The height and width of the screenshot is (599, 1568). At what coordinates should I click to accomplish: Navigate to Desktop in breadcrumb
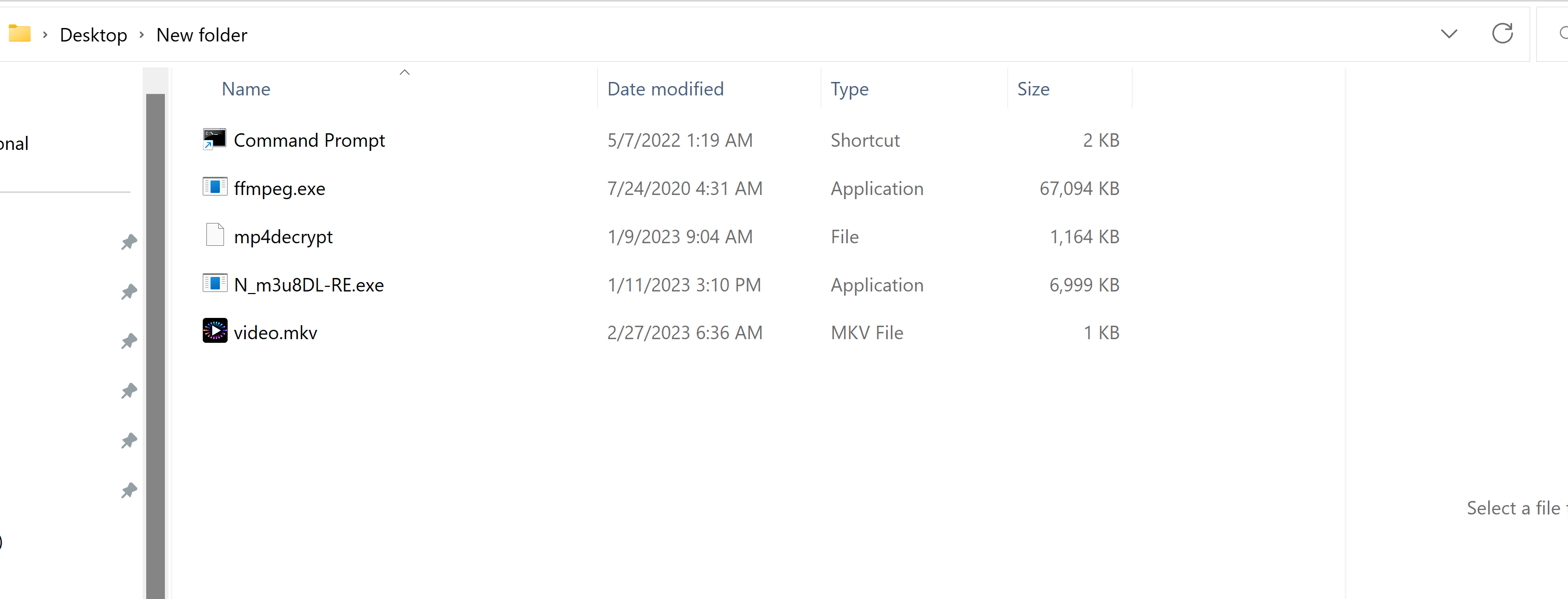(93, 35)
